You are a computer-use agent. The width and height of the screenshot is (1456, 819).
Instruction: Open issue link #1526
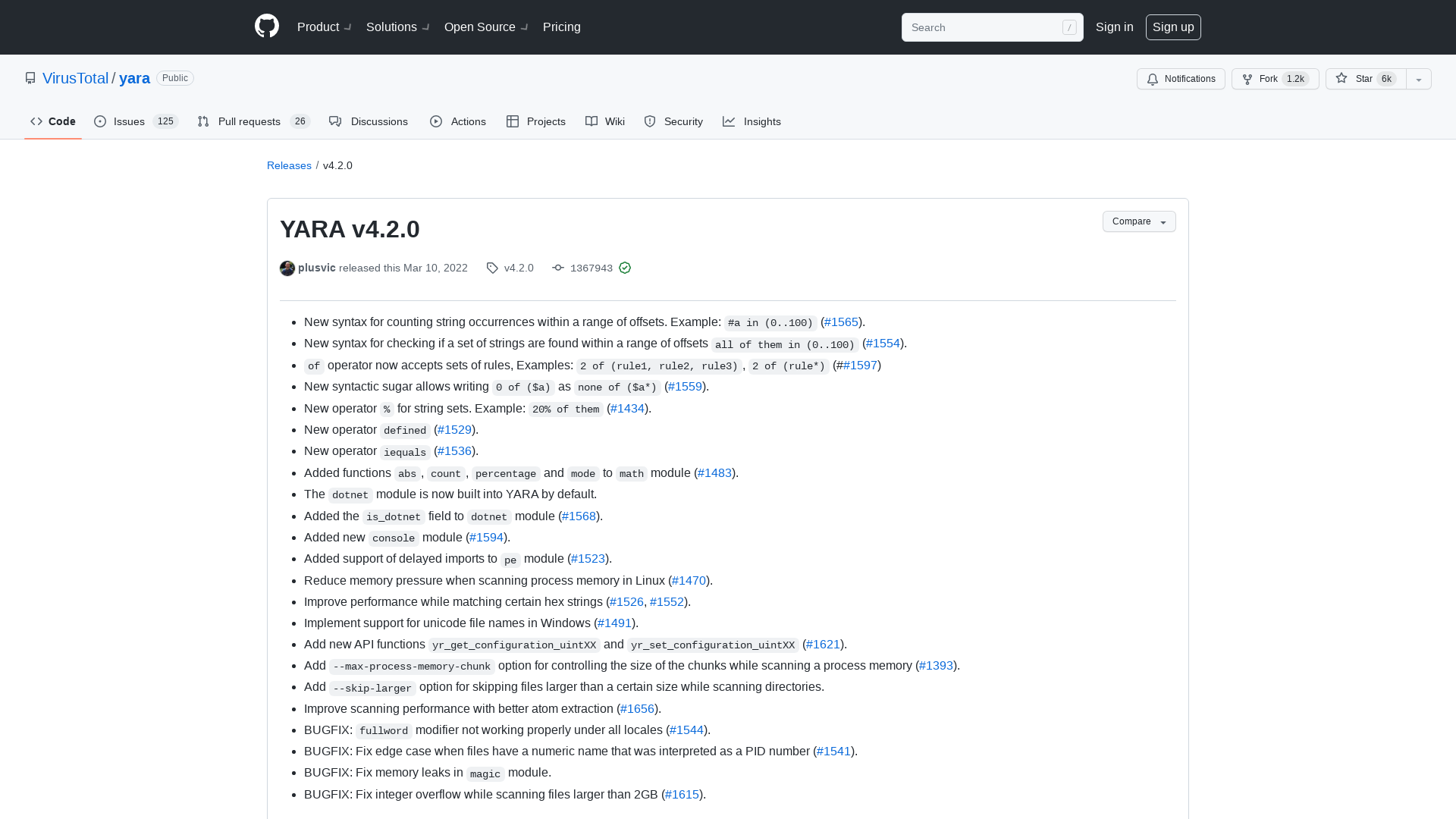click(626, 602)
